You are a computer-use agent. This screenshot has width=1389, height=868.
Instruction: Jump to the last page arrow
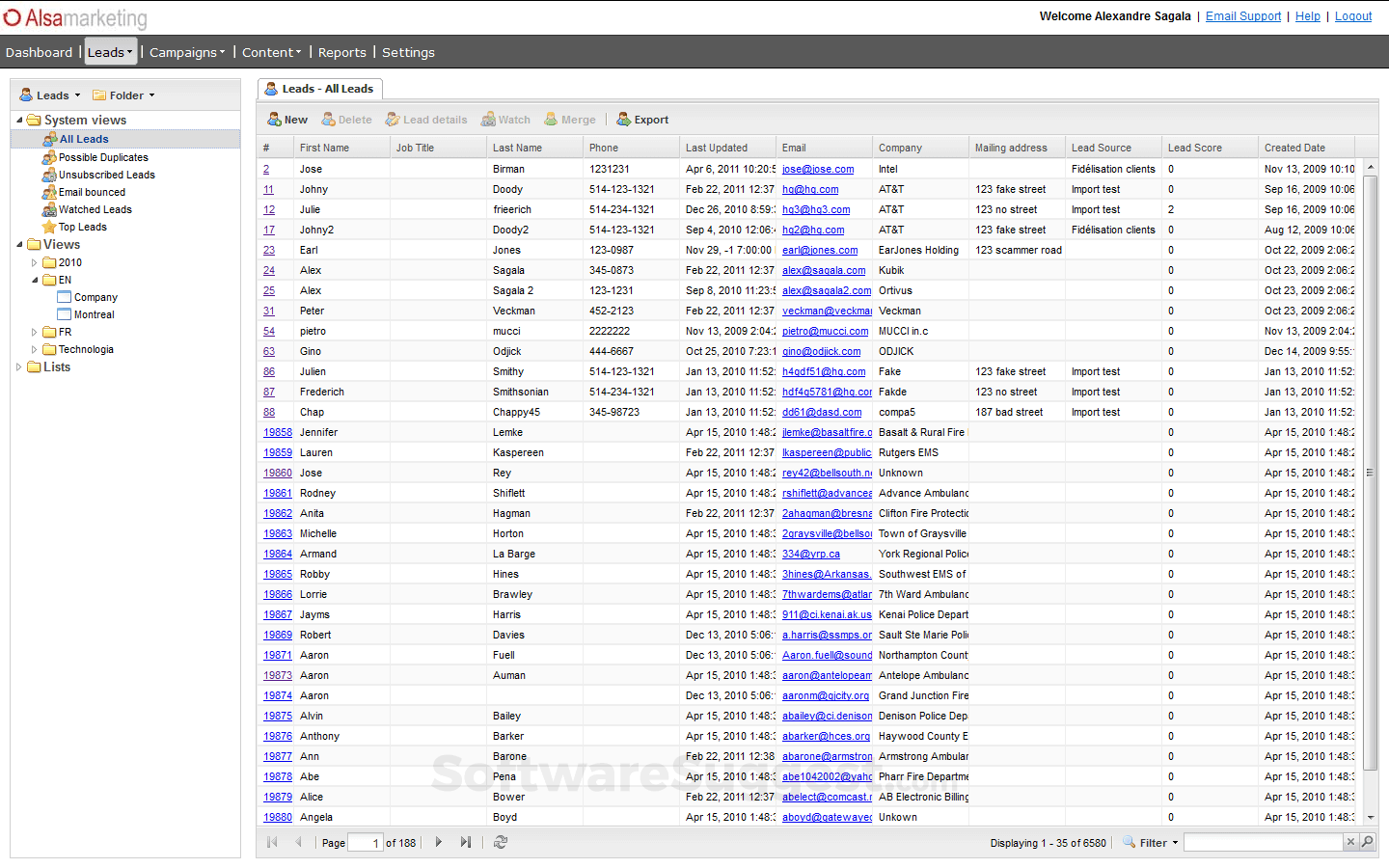click(x=466, y=842)
